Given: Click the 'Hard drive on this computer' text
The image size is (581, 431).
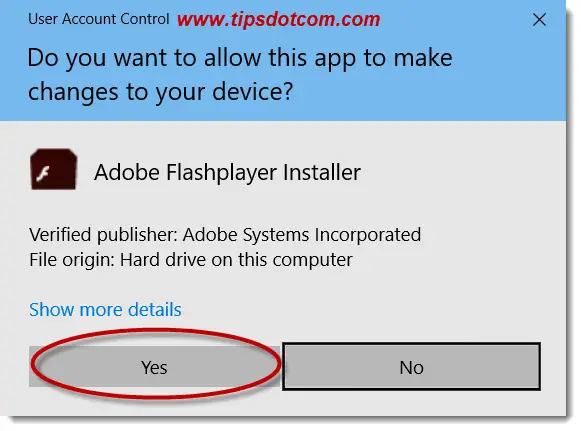Looking at the screenshot, I should [236, 259].
